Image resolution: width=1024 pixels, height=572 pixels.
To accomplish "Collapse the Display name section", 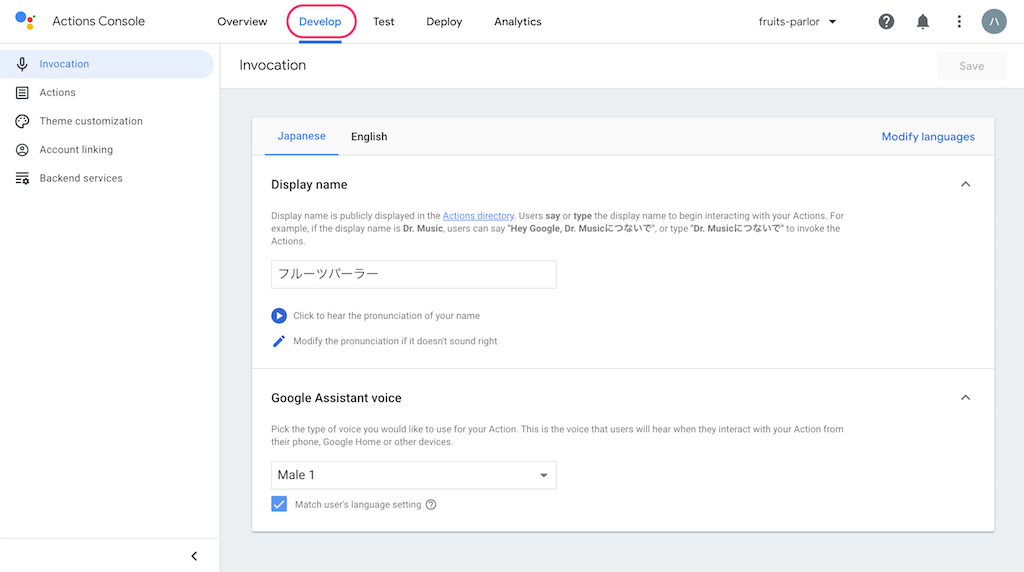I will (x=965, y=185).
